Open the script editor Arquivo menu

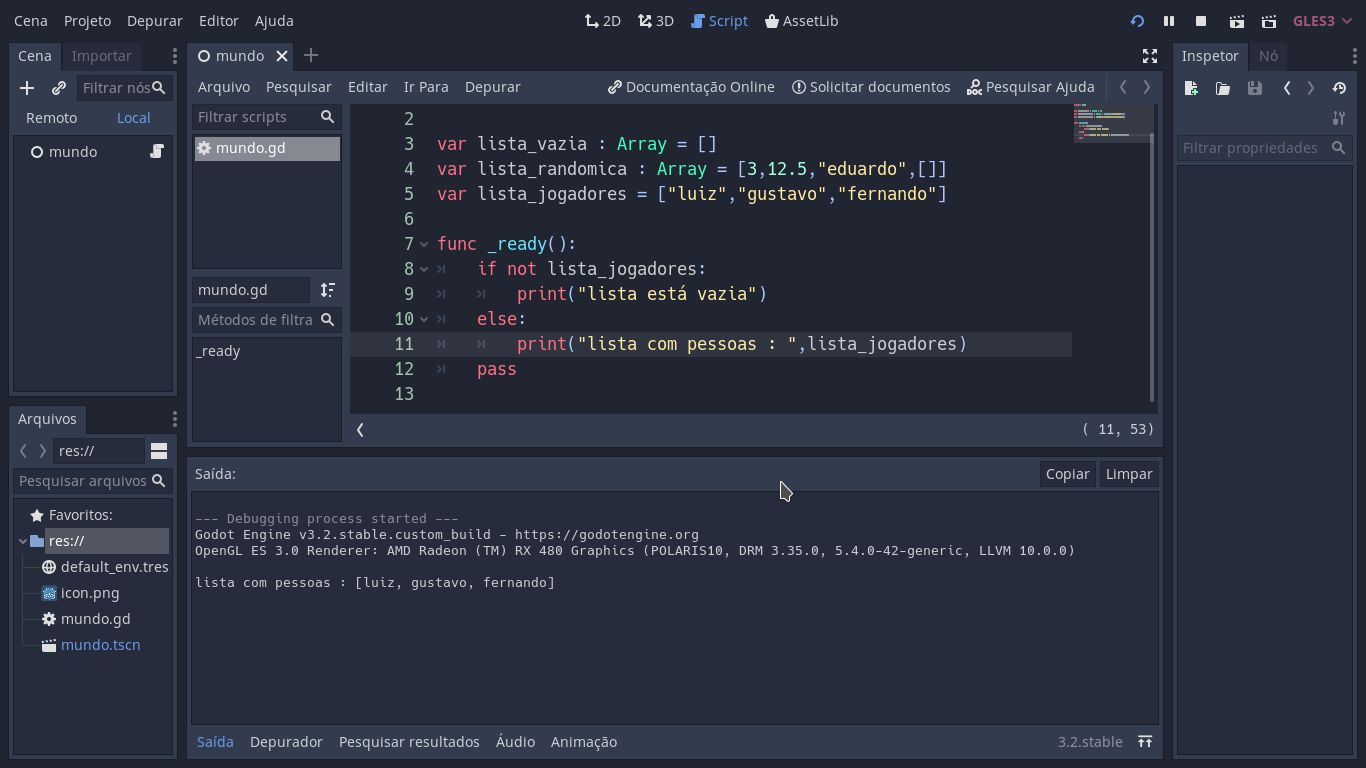click(224, 87)
